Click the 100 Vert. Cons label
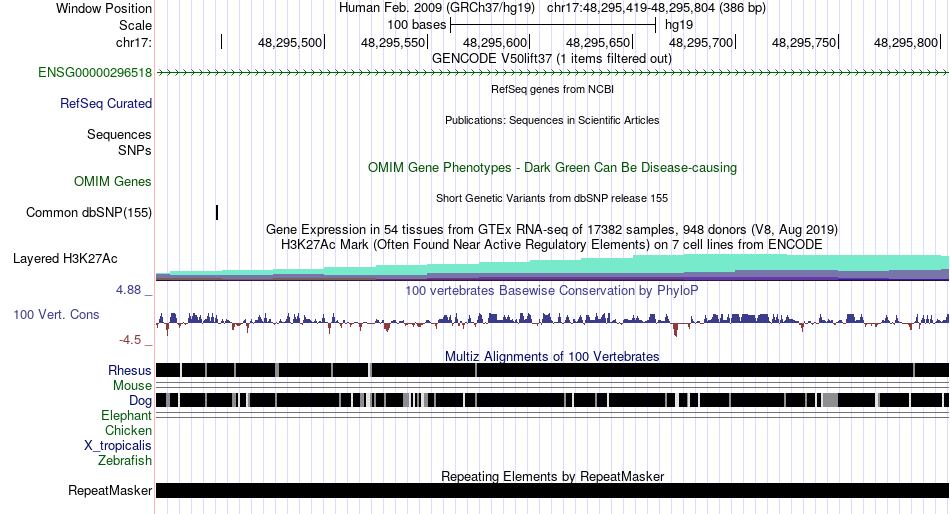This screenshot has height=514, width=950. coord(56,315)
